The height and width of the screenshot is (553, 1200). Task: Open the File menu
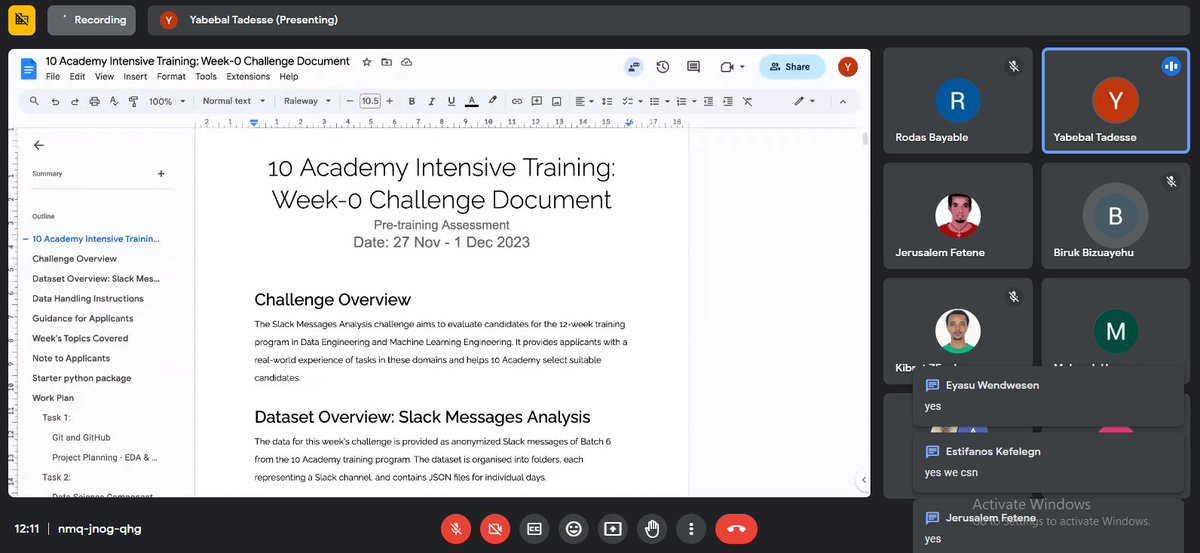click(53, 77)
